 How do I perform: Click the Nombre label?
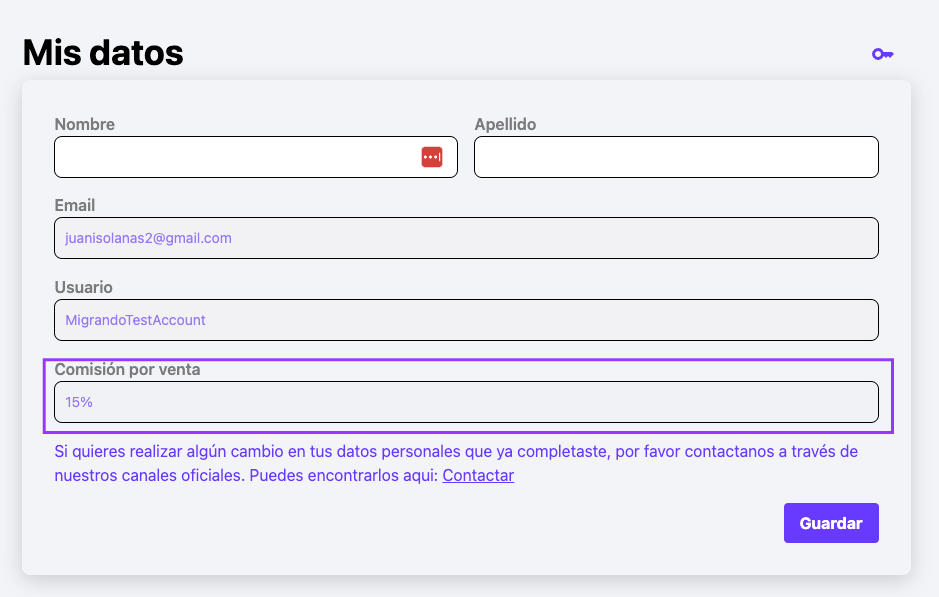tap(84, 125)
